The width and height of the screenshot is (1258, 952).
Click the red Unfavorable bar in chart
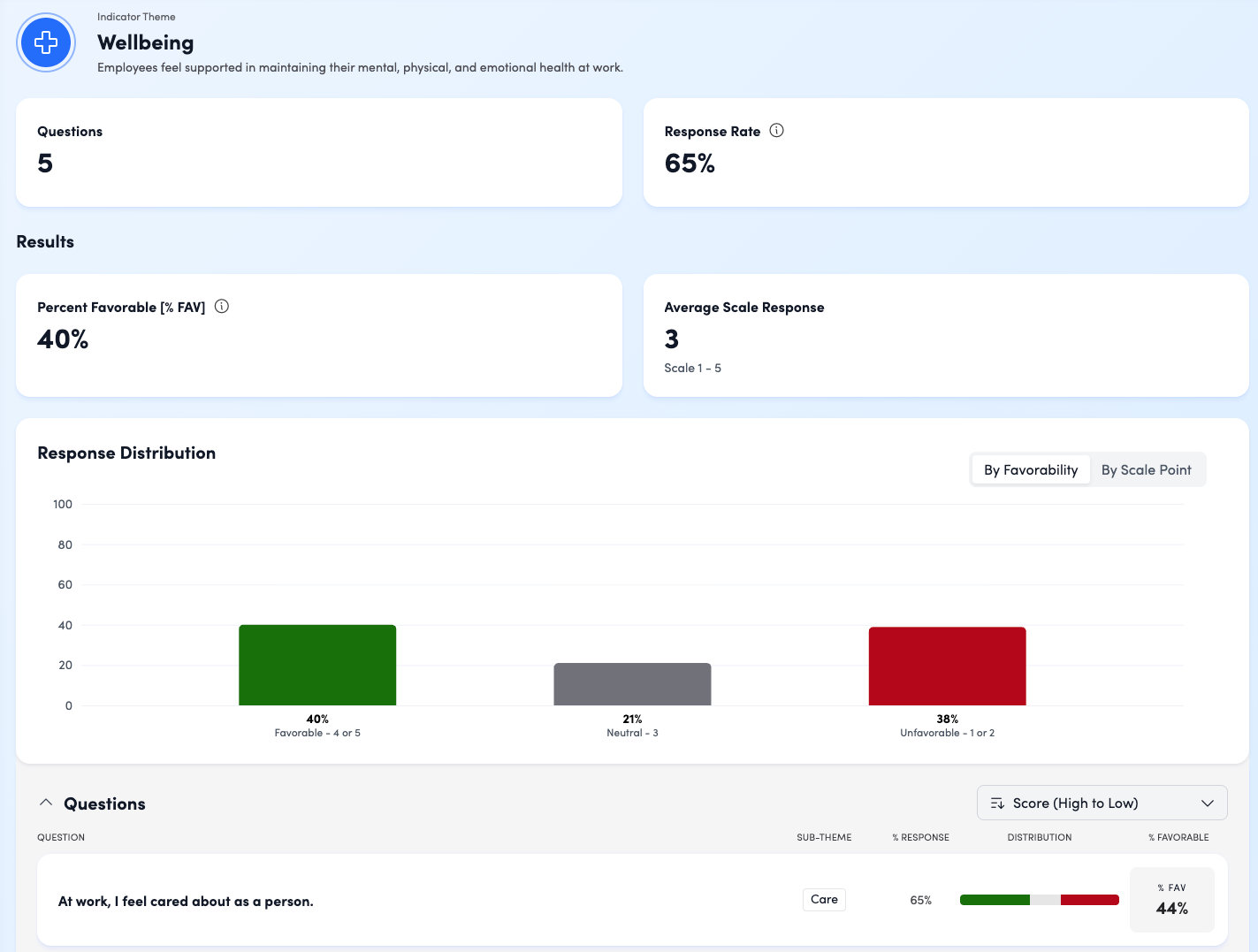[947, 666]
